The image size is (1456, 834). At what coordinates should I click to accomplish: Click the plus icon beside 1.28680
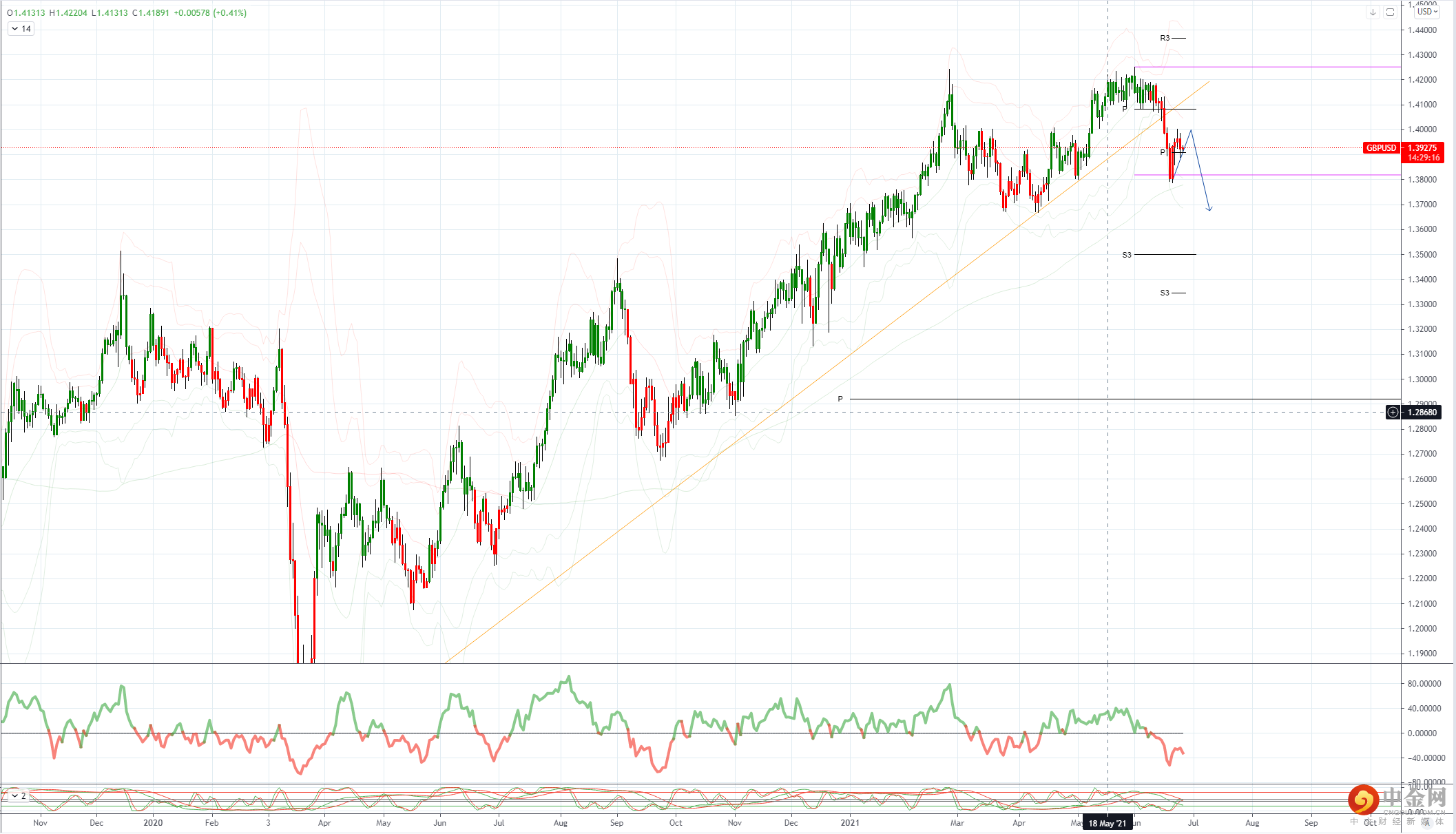[1393, 413]
